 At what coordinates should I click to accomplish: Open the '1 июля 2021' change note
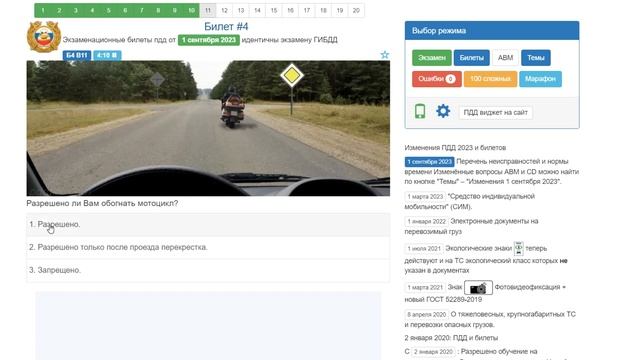click(x=424, y=249)
